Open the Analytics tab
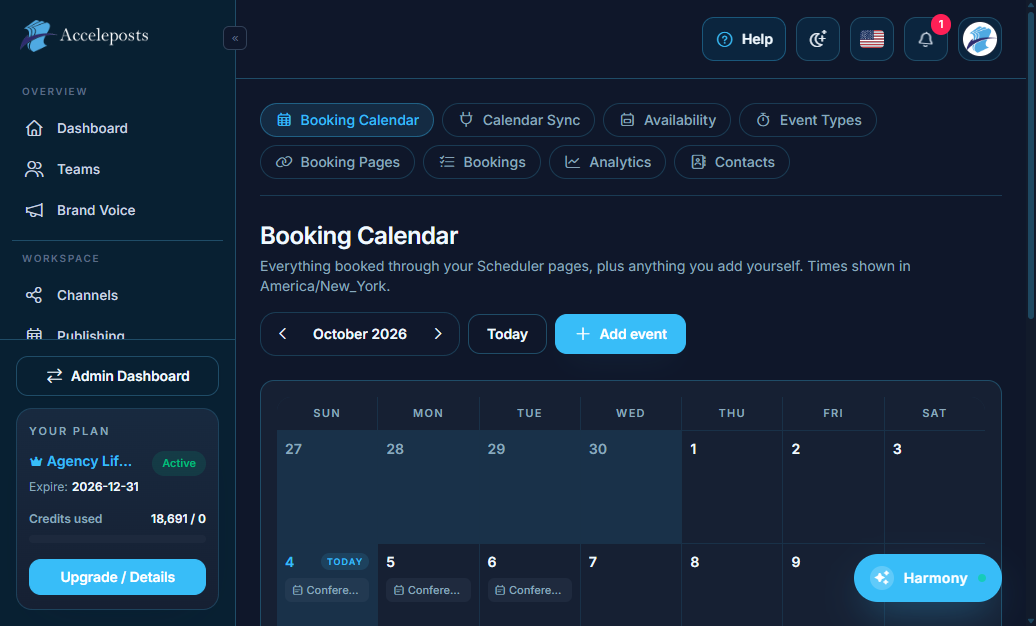The height and width of the screenshot is (626, 1036). coord(607,162)
